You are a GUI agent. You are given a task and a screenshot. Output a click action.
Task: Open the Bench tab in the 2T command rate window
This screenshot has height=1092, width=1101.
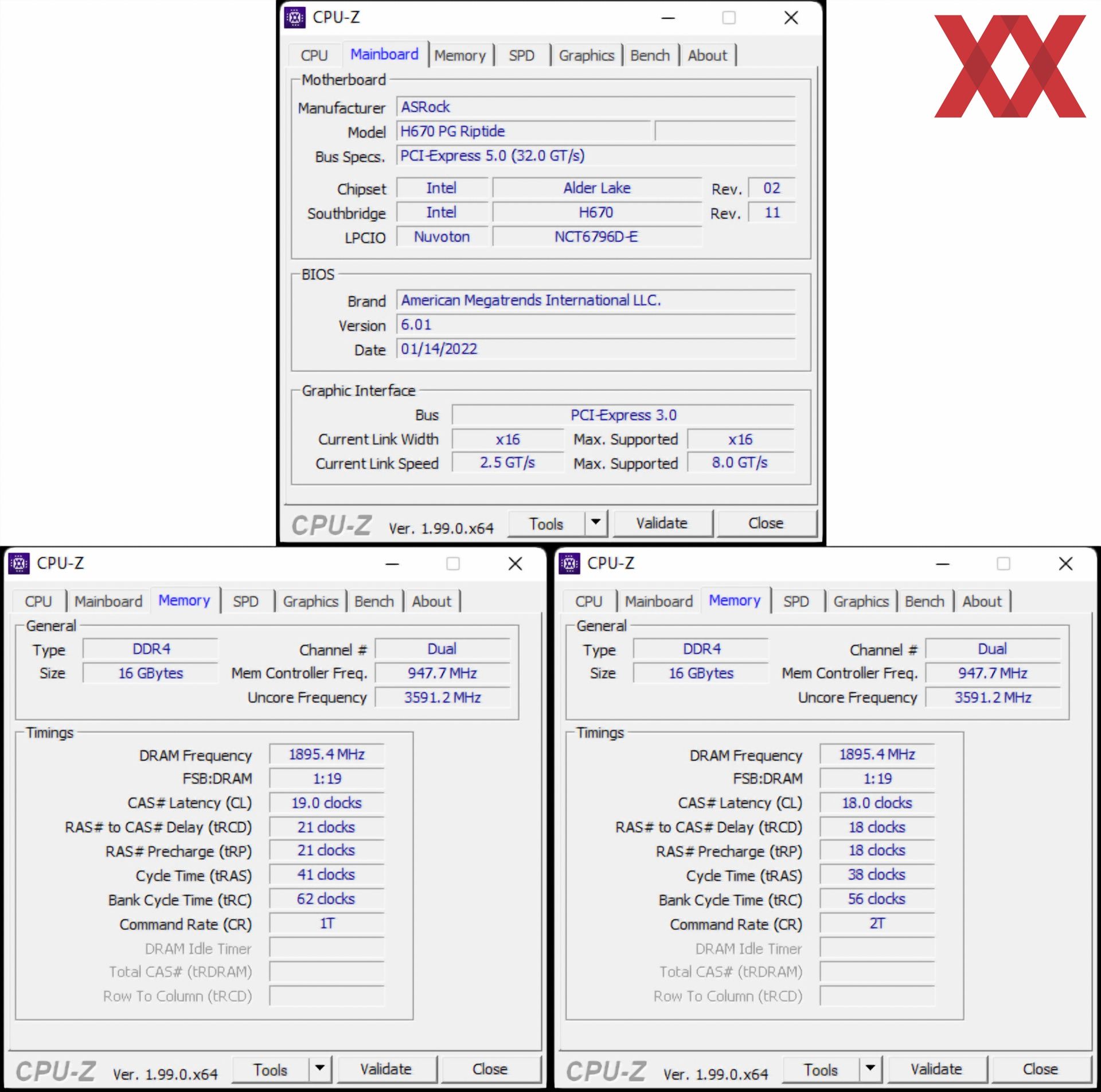pos(925,601)
